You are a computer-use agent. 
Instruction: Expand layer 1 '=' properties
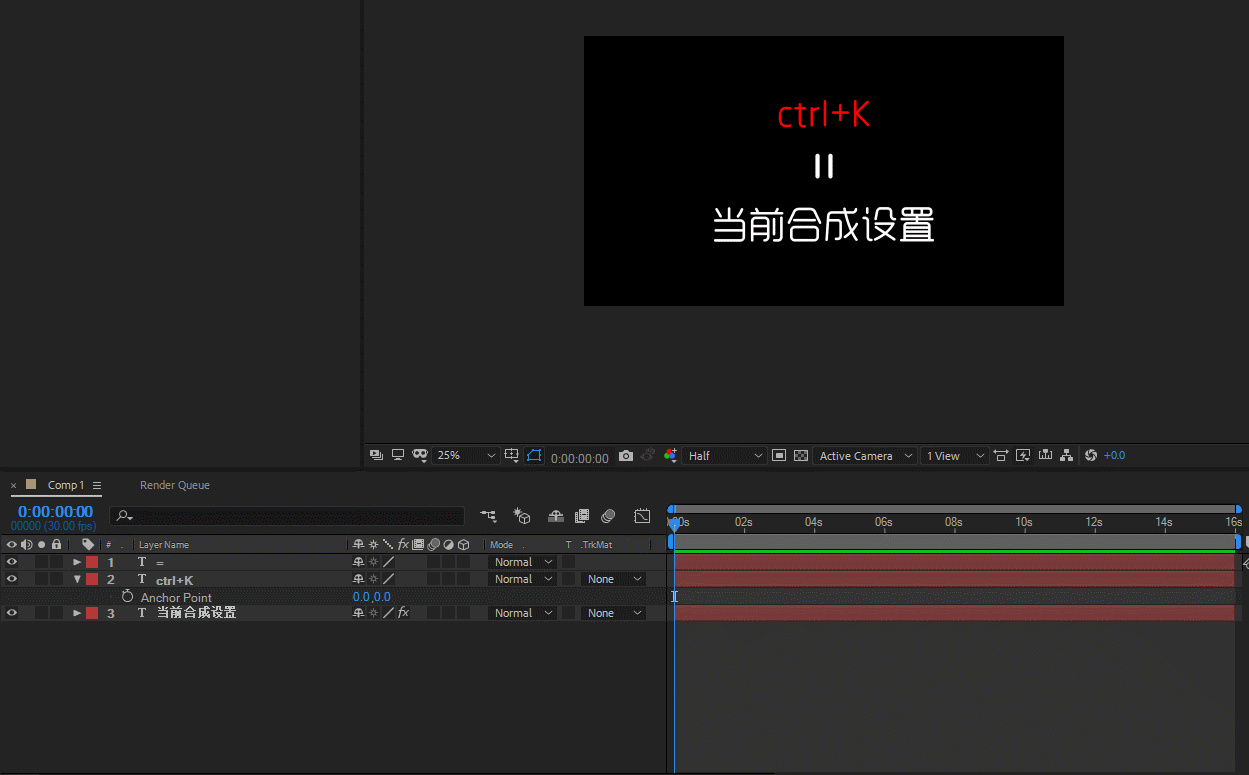pos(77,562)
